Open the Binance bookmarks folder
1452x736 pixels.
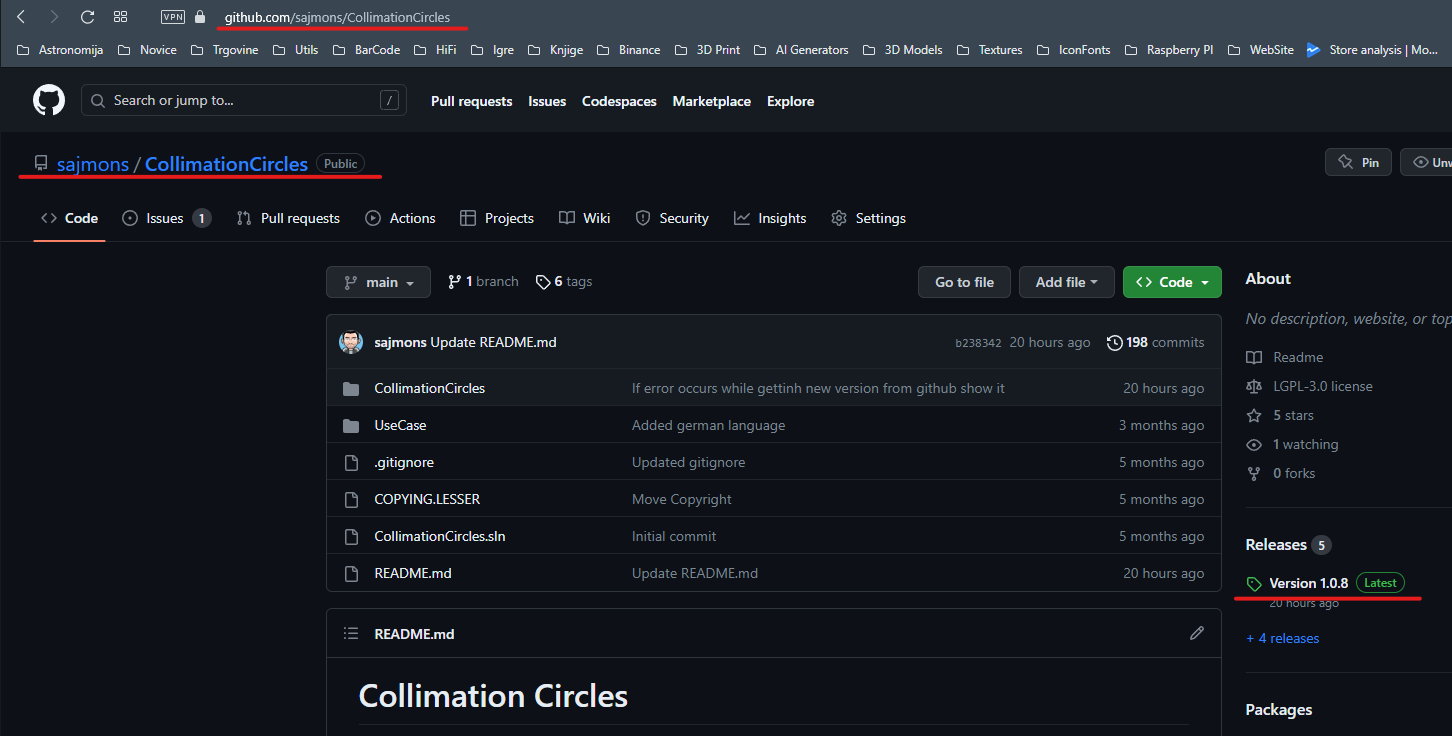[628, 50]
